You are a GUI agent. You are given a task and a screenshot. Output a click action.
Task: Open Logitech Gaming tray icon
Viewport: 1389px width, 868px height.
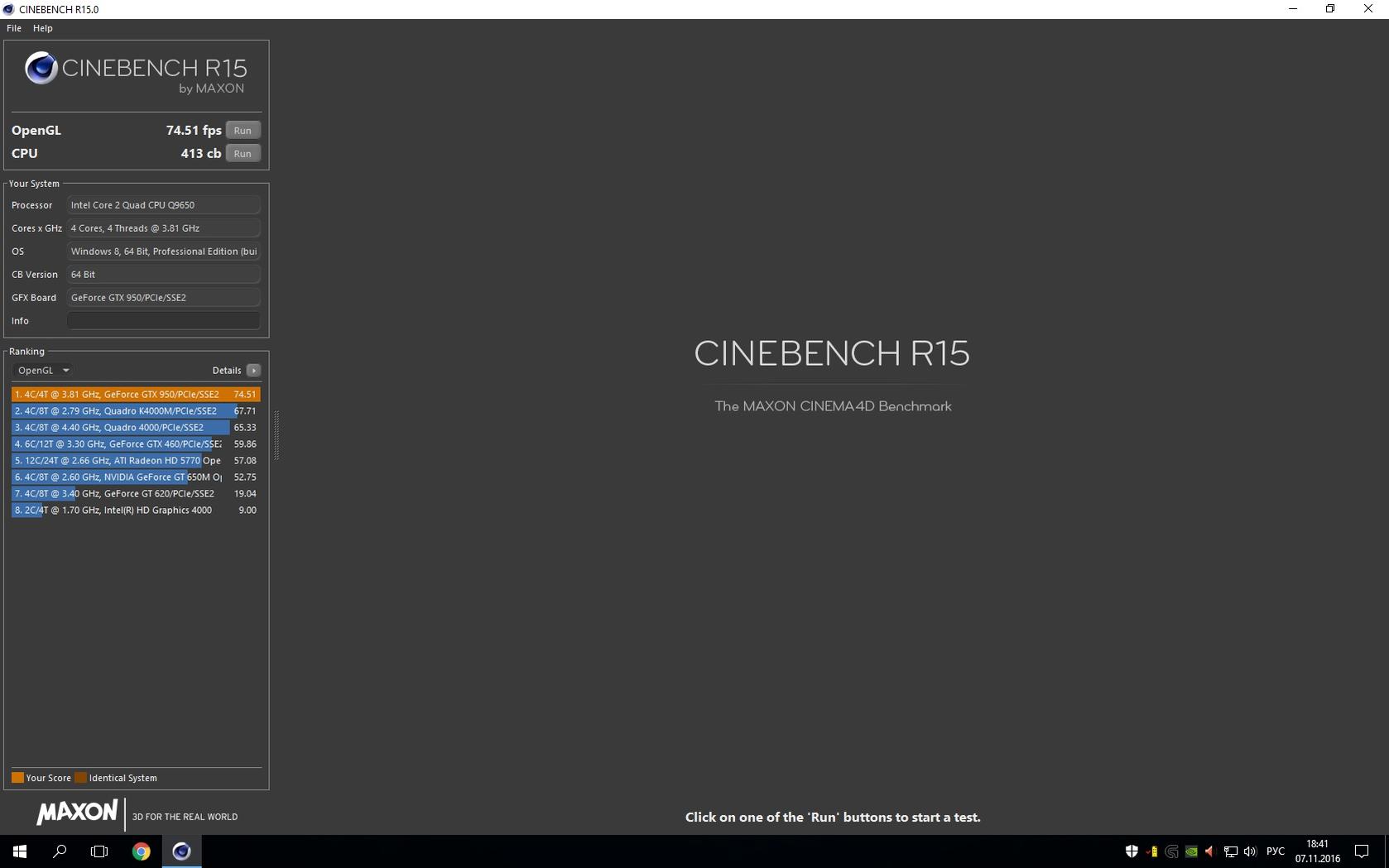click(x=1171, y=851)
